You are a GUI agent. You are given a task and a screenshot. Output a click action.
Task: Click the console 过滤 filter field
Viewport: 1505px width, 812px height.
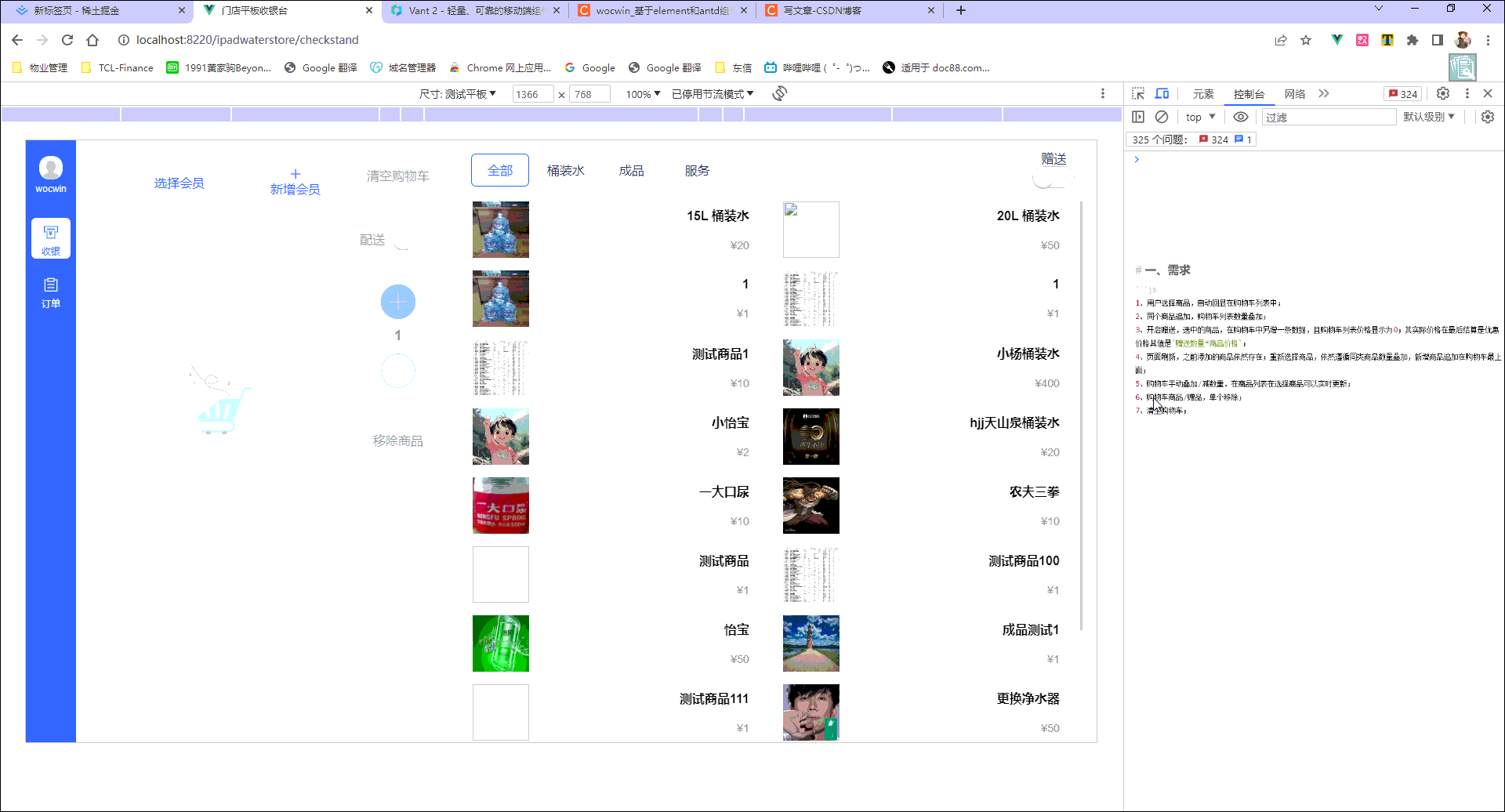point(1329,117)
